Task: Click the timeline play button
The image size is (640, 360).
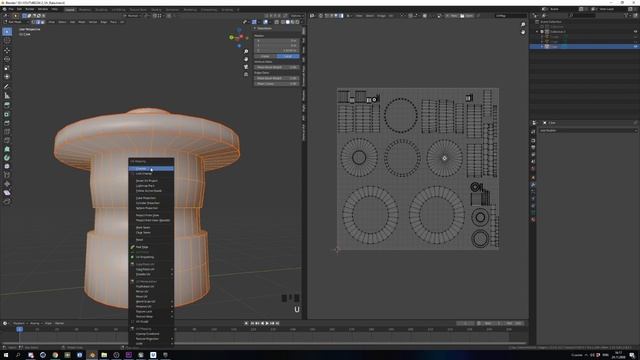Action: coord(267,323)
